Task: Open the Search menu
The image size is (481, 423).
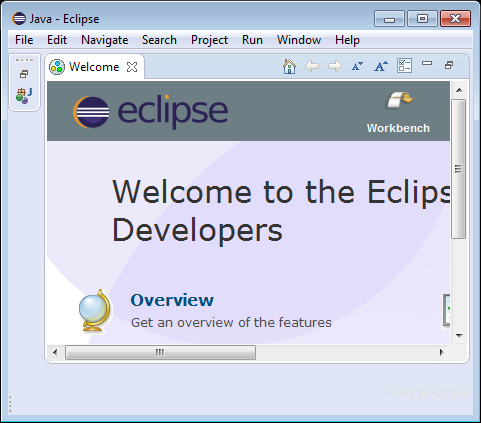Action: click(x=159, y=40)
